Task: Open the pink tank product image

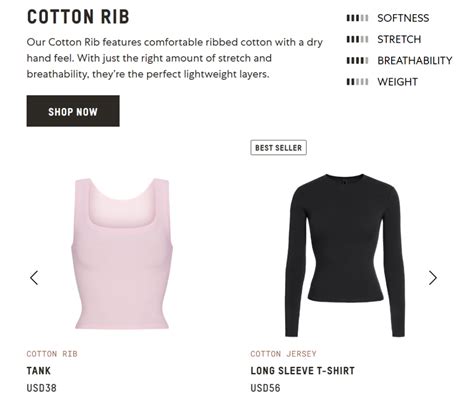Action: point(122,253)
